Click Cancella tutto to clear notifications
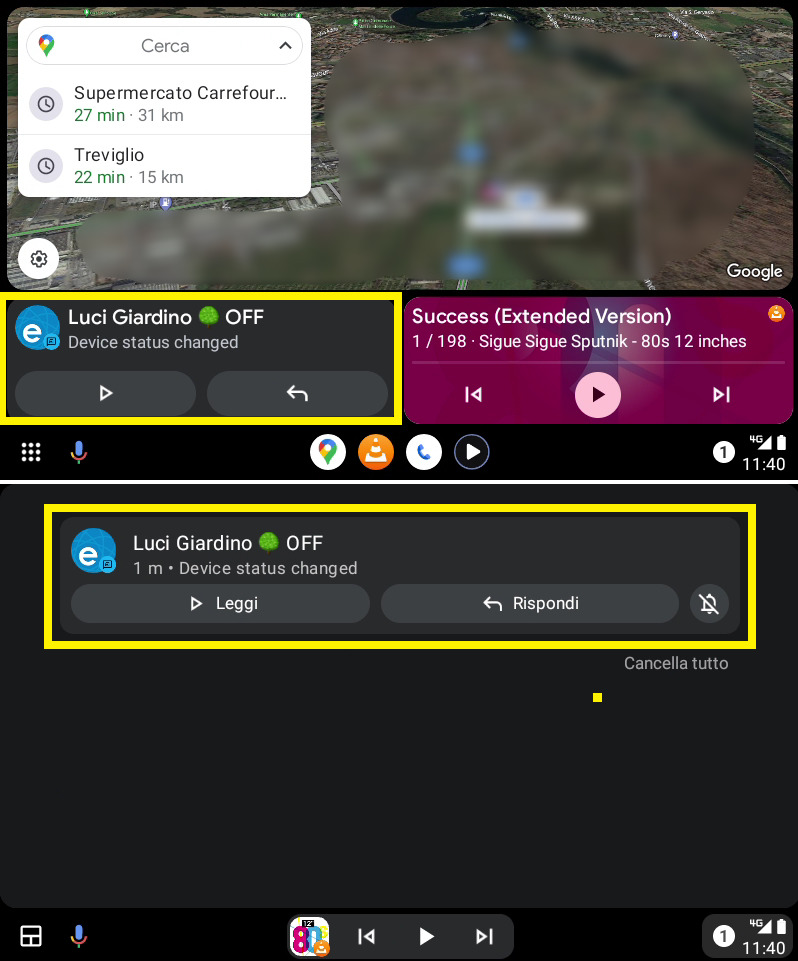The height and width of the screenshot is (961, 798). click(x=676, y=663)
